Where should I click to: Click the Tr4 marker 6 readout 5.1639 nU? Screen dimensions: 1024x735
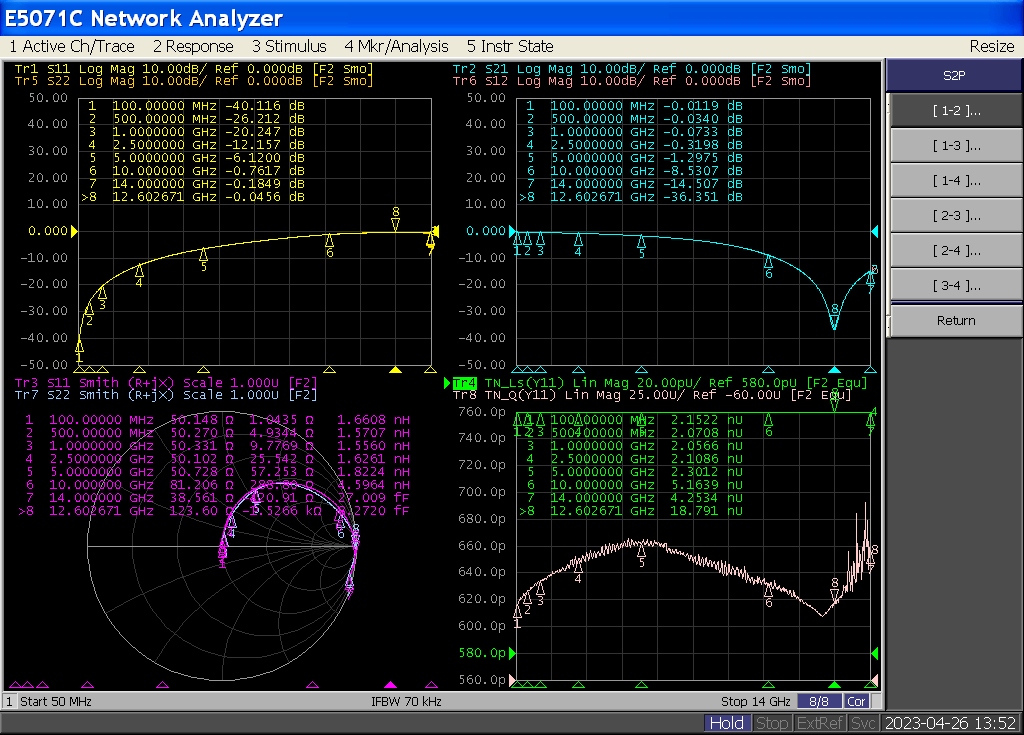click(x=707, y=485)
